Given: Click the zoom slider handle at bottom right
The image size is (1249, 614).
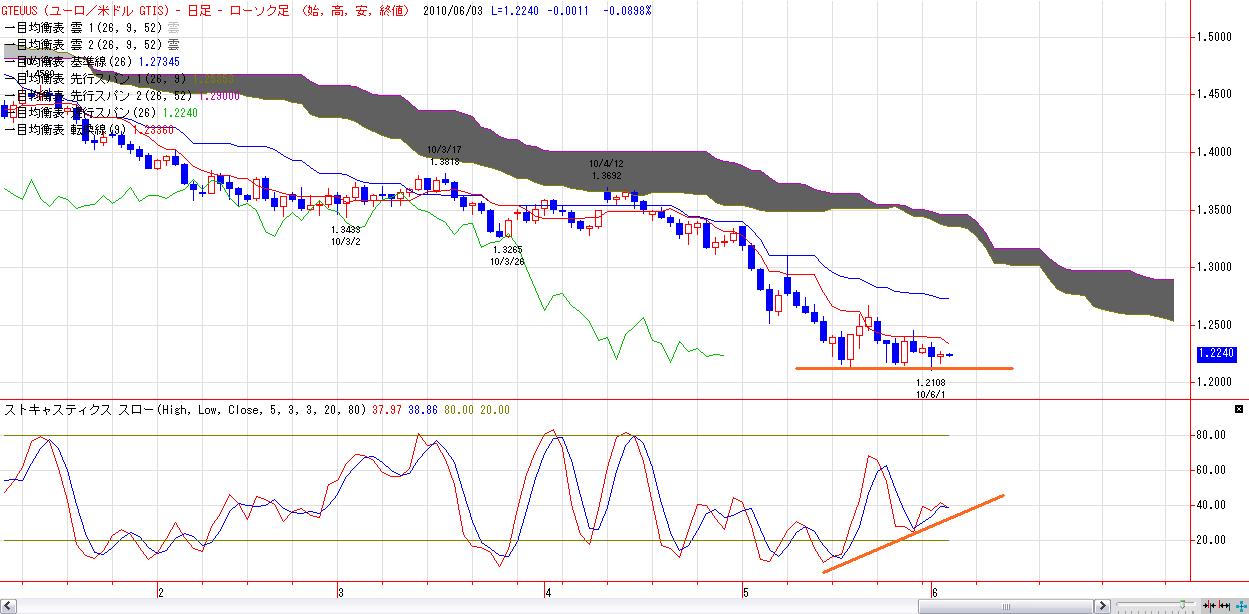Looking at the screenshot, I should 1182,604.
